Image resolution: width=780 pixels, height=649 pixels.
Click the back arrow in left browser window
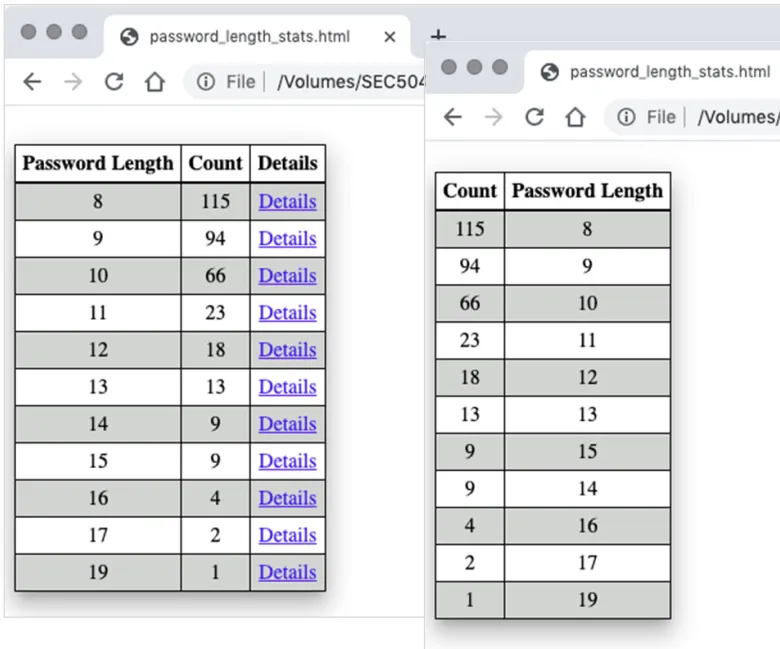(x=32, y=82)
